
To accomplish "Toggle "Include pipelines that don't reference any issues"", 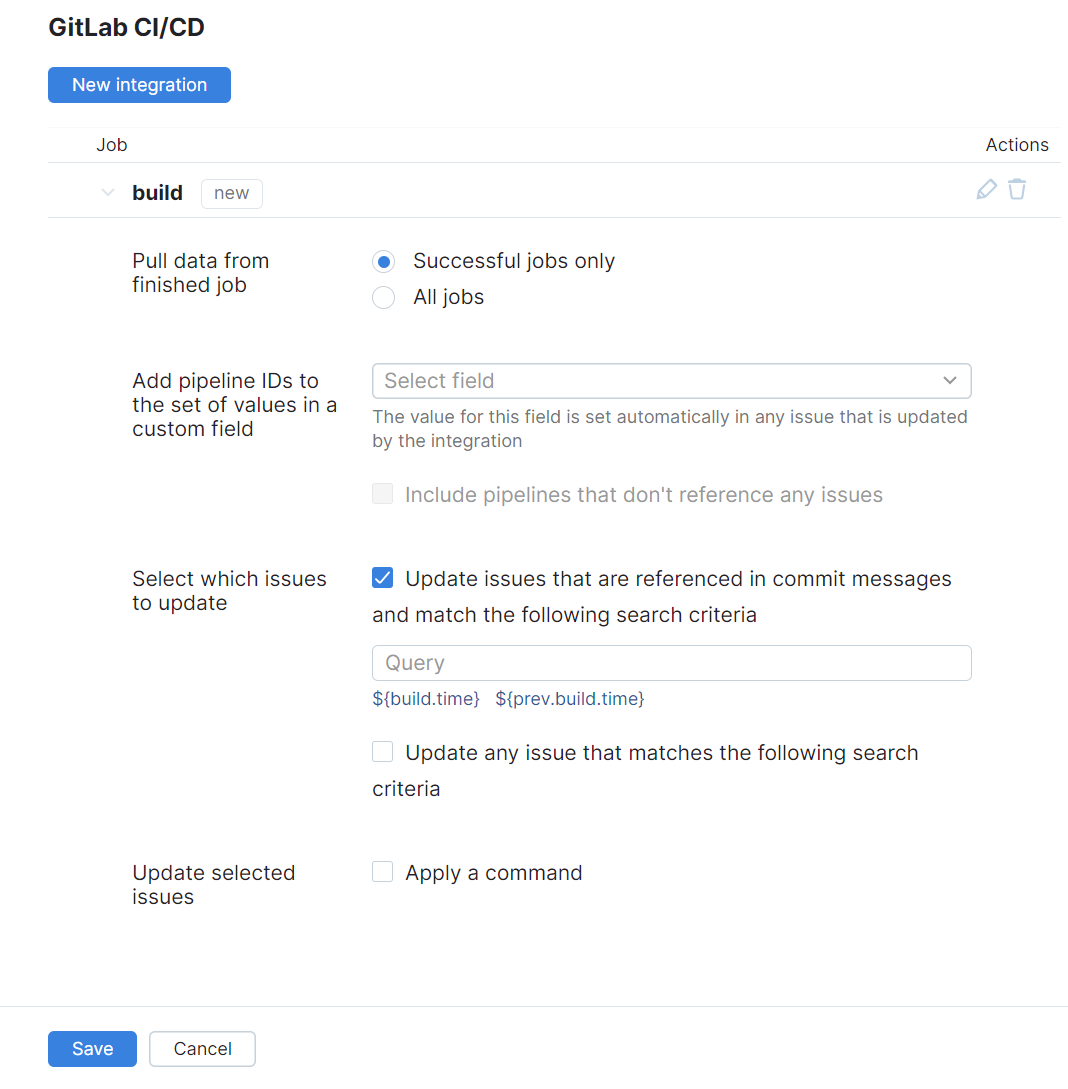I will tap(382, 493).
